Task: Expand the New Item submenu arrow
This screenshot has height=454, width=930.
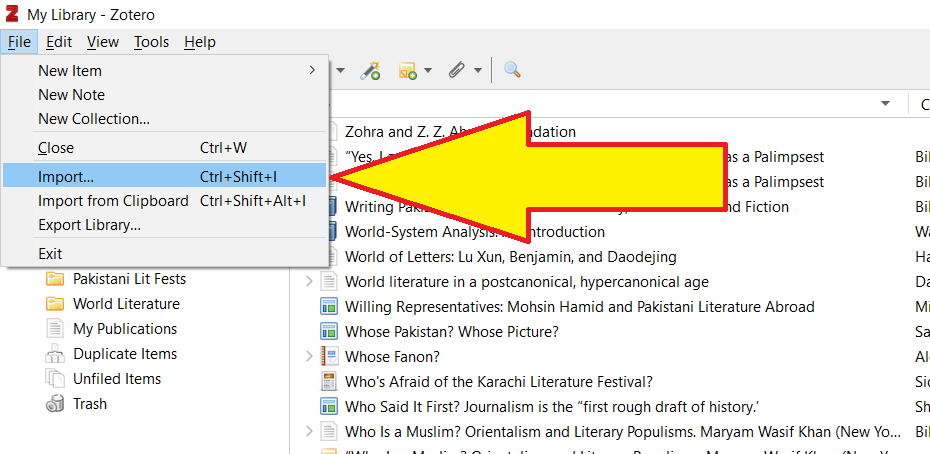Action: point(312,71)
